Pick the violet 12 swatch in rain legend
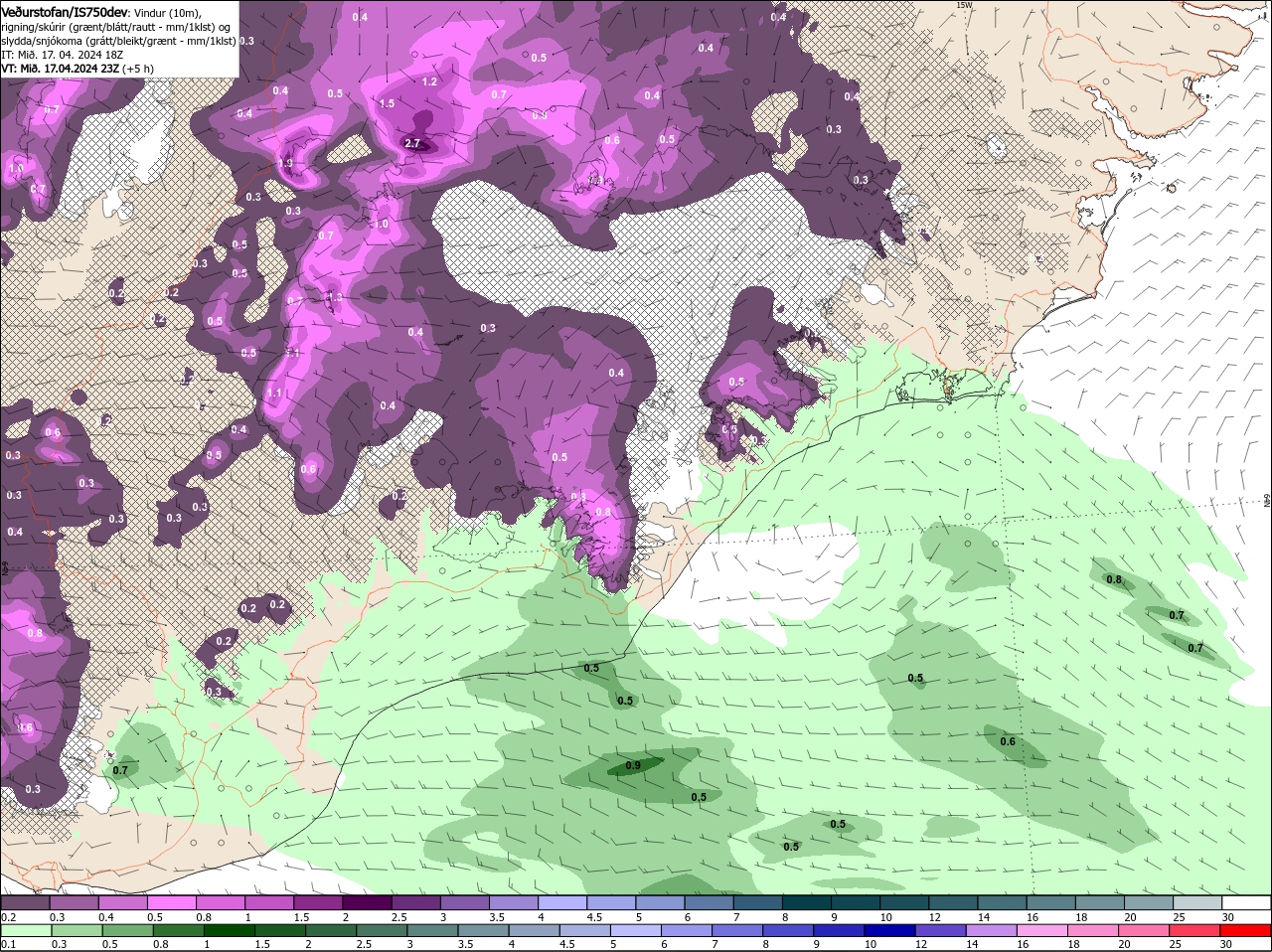 [x=941, y=931]
